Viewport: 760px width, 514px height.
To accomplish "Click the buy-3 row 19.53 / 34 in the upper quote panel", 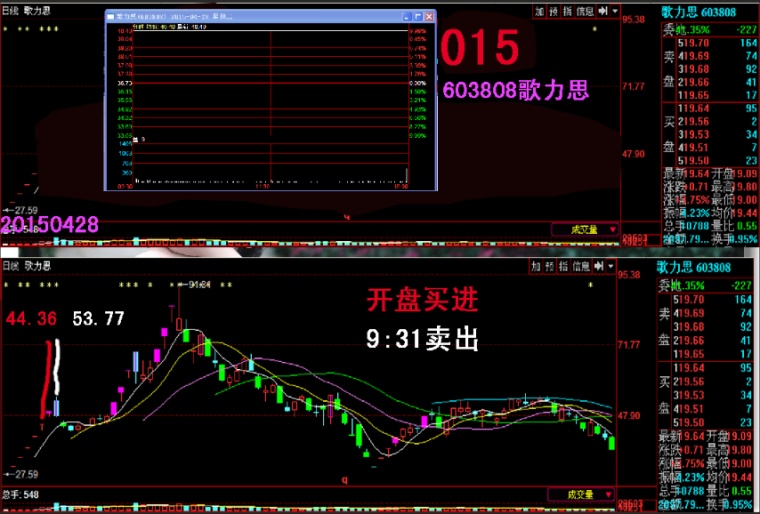I will click(718, 135).
